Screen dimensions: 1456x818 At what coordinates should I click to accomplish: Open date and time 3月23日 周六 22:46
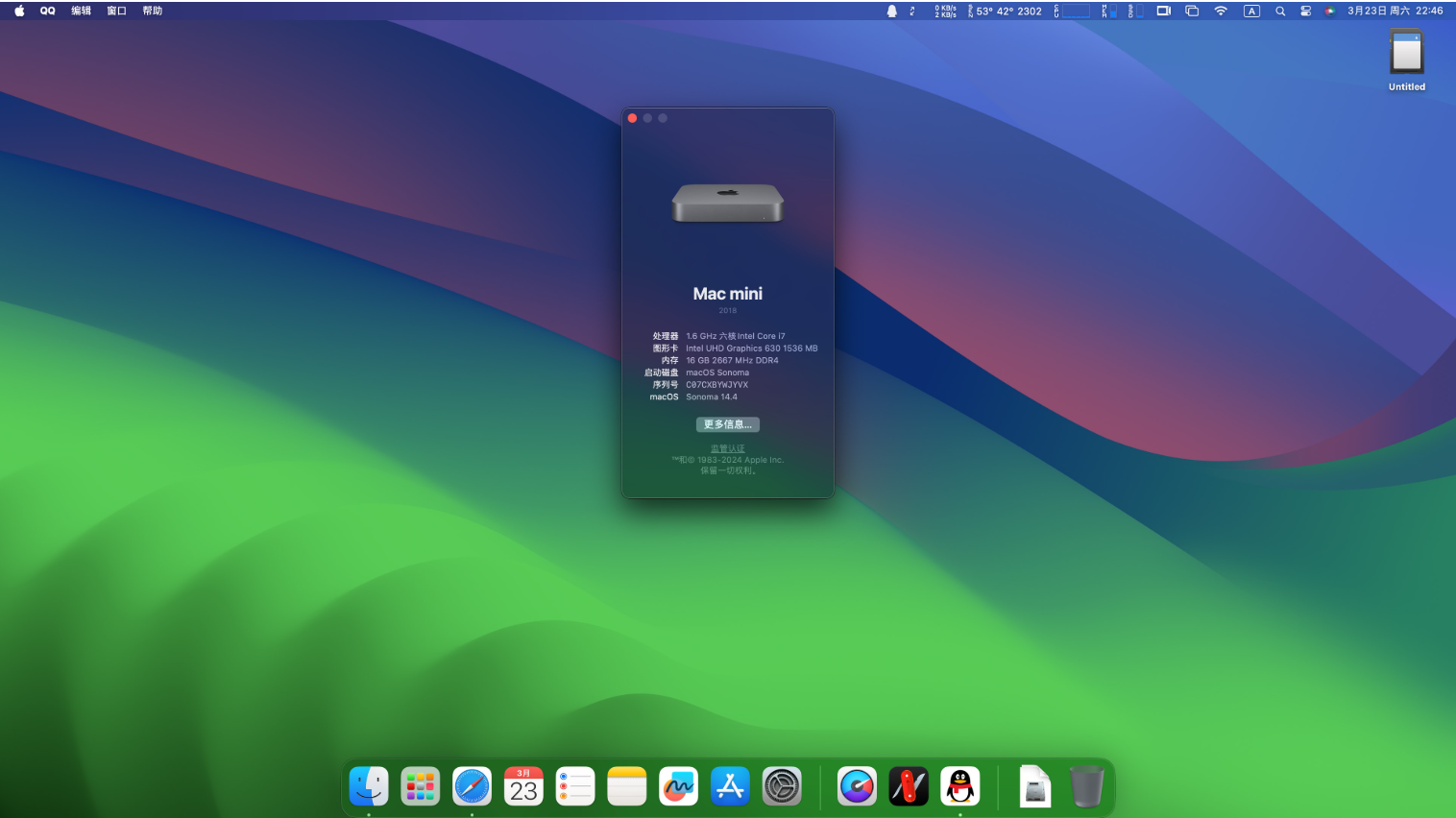click(x=1395, y=11)
